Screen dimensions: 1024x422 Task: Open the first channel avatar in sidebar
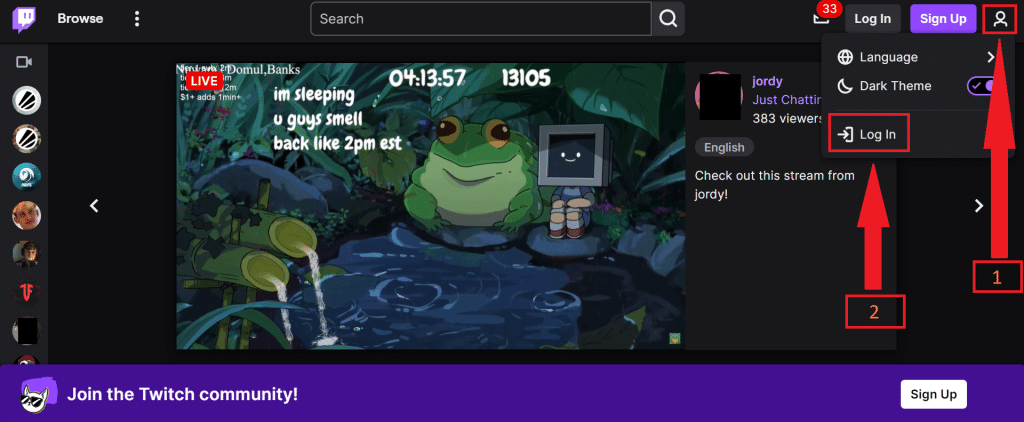(26, 100)
